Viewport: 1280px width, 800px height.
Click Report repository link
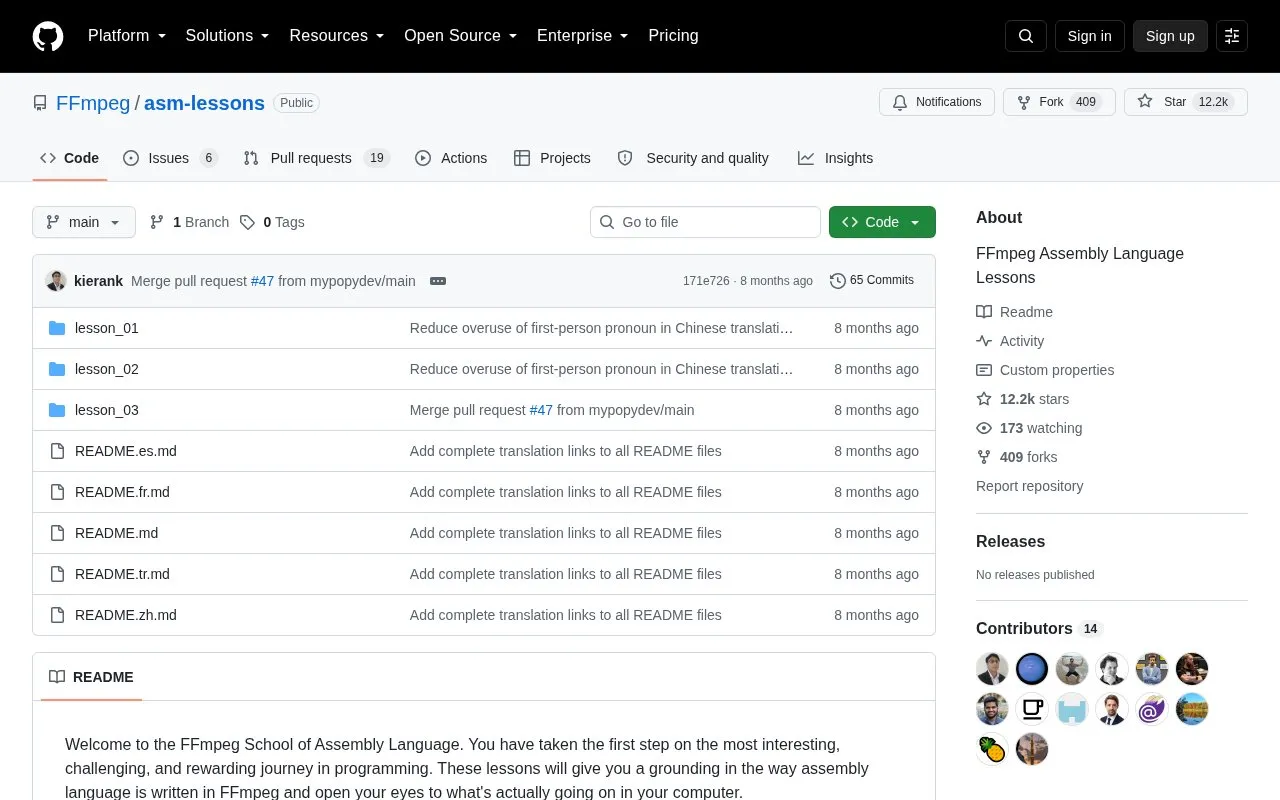click(x=1029, y=486)
